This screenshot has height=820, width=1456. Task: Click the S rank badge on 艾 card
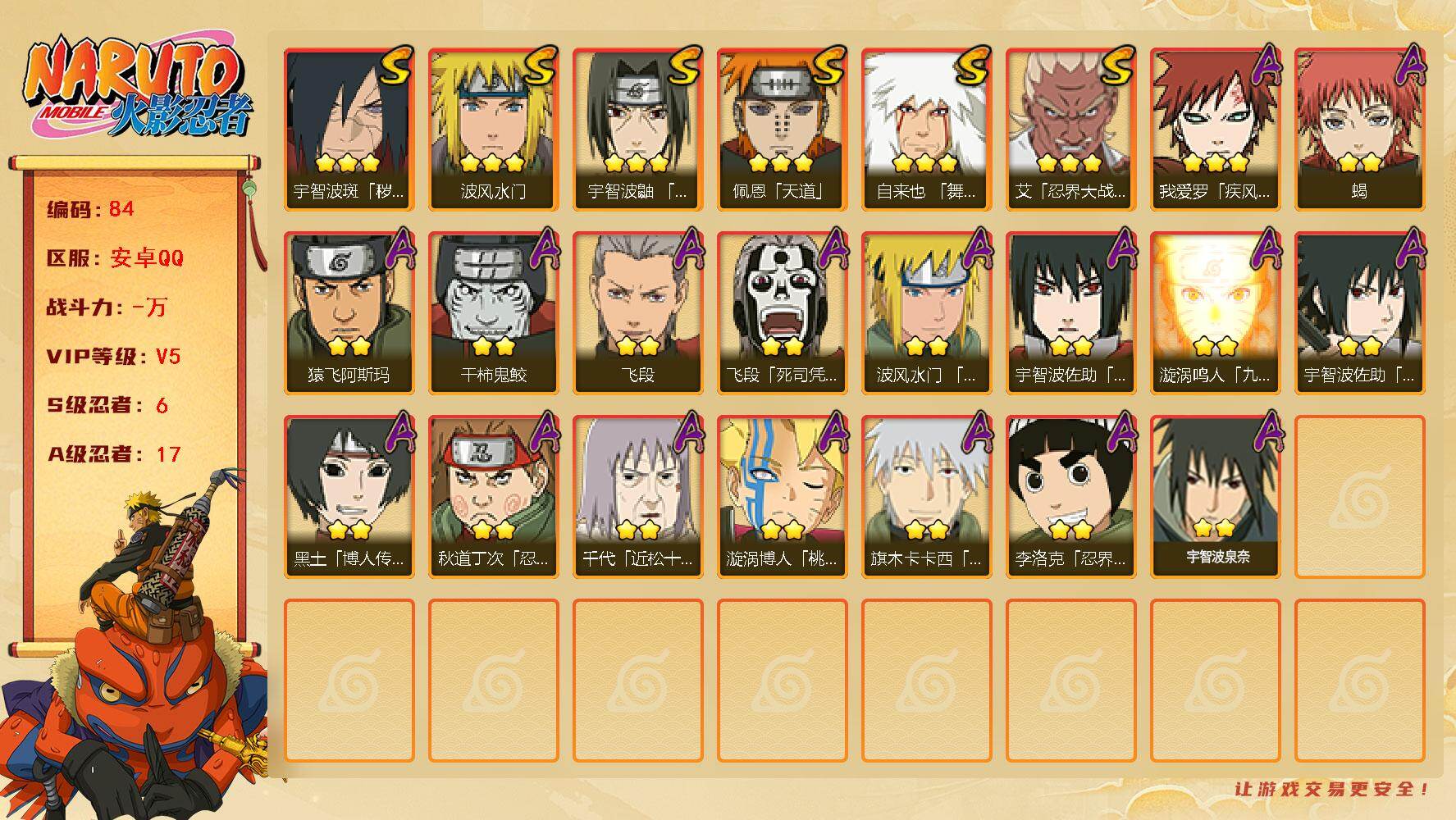coord(1117,66)
